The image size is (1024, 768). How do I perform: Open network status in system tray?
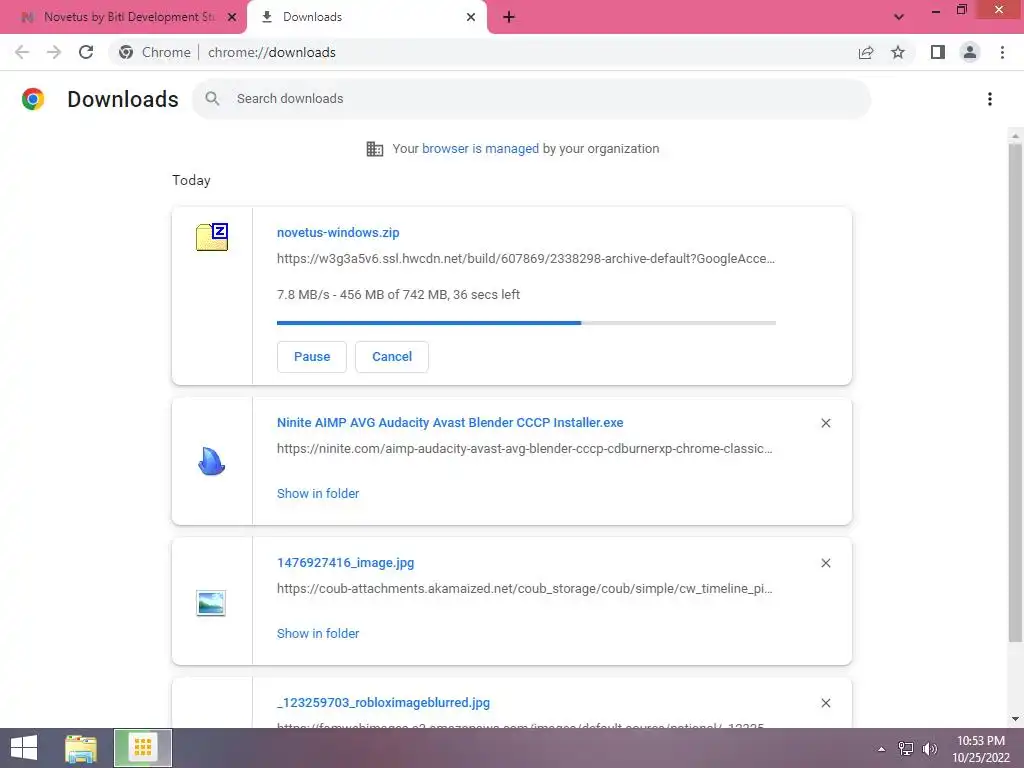pyautogui.click(x=906, y=749)
